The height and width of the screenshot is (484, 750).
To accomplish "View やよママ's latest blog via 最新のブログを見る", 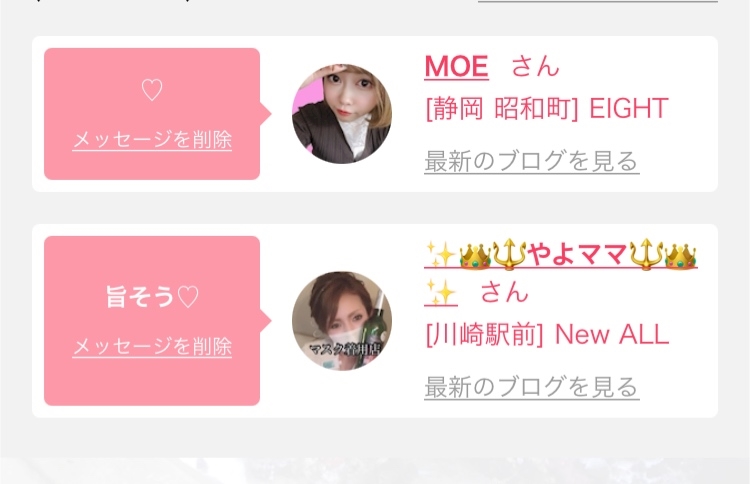I will (x=531, y=386).
